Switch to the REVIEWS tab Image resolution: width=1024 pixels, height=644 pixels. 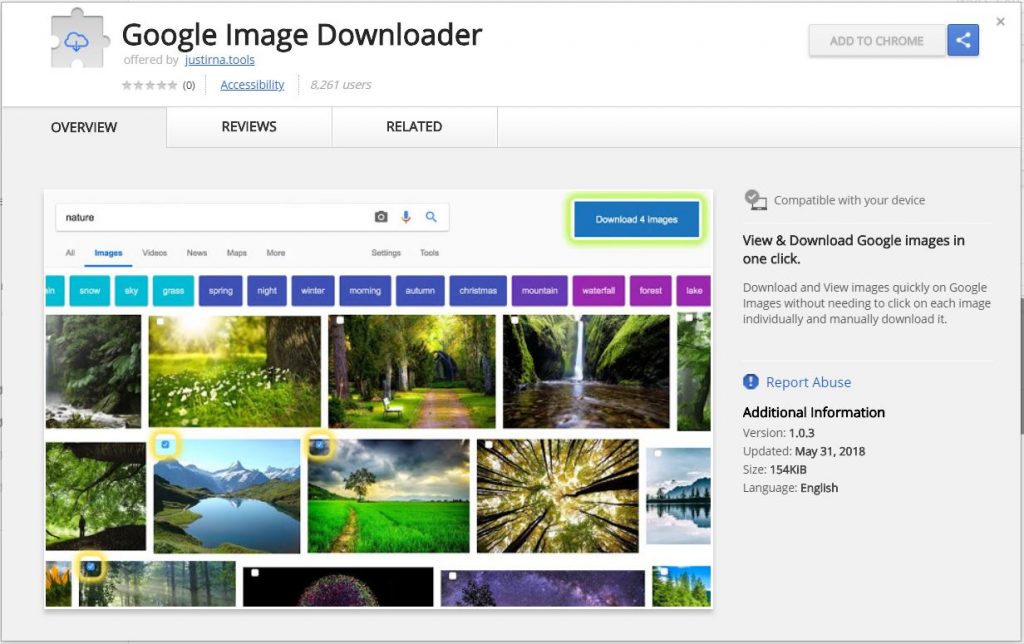(x=248, y=127)
